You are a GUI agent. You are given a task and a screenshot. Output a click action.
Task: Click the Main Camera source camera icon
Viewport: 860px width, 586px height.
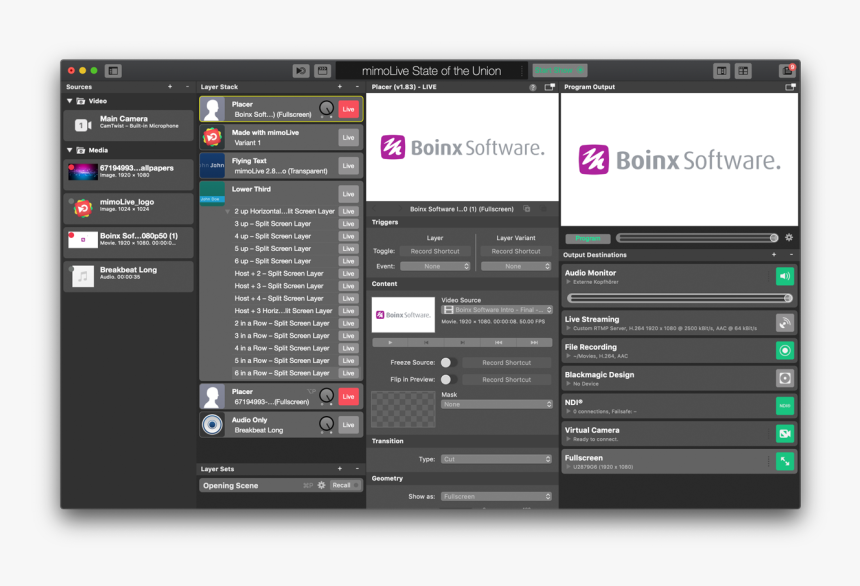83,125
